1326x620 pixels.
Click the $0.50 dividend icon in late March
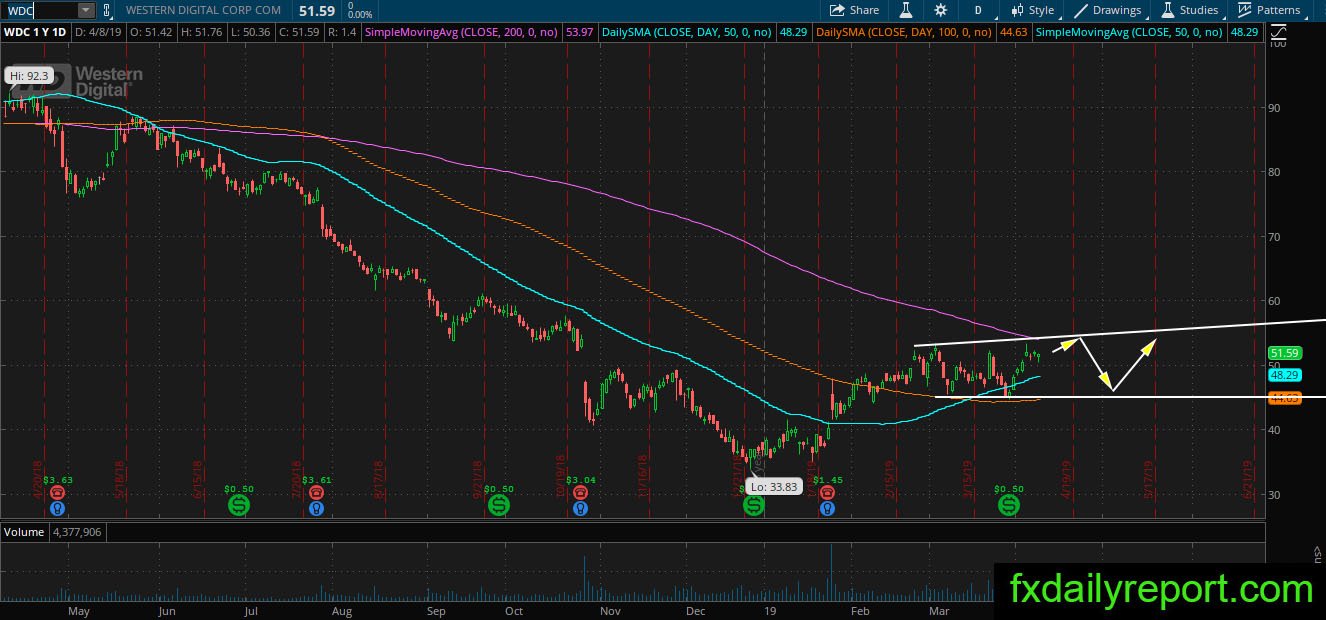coord(1009,506)
